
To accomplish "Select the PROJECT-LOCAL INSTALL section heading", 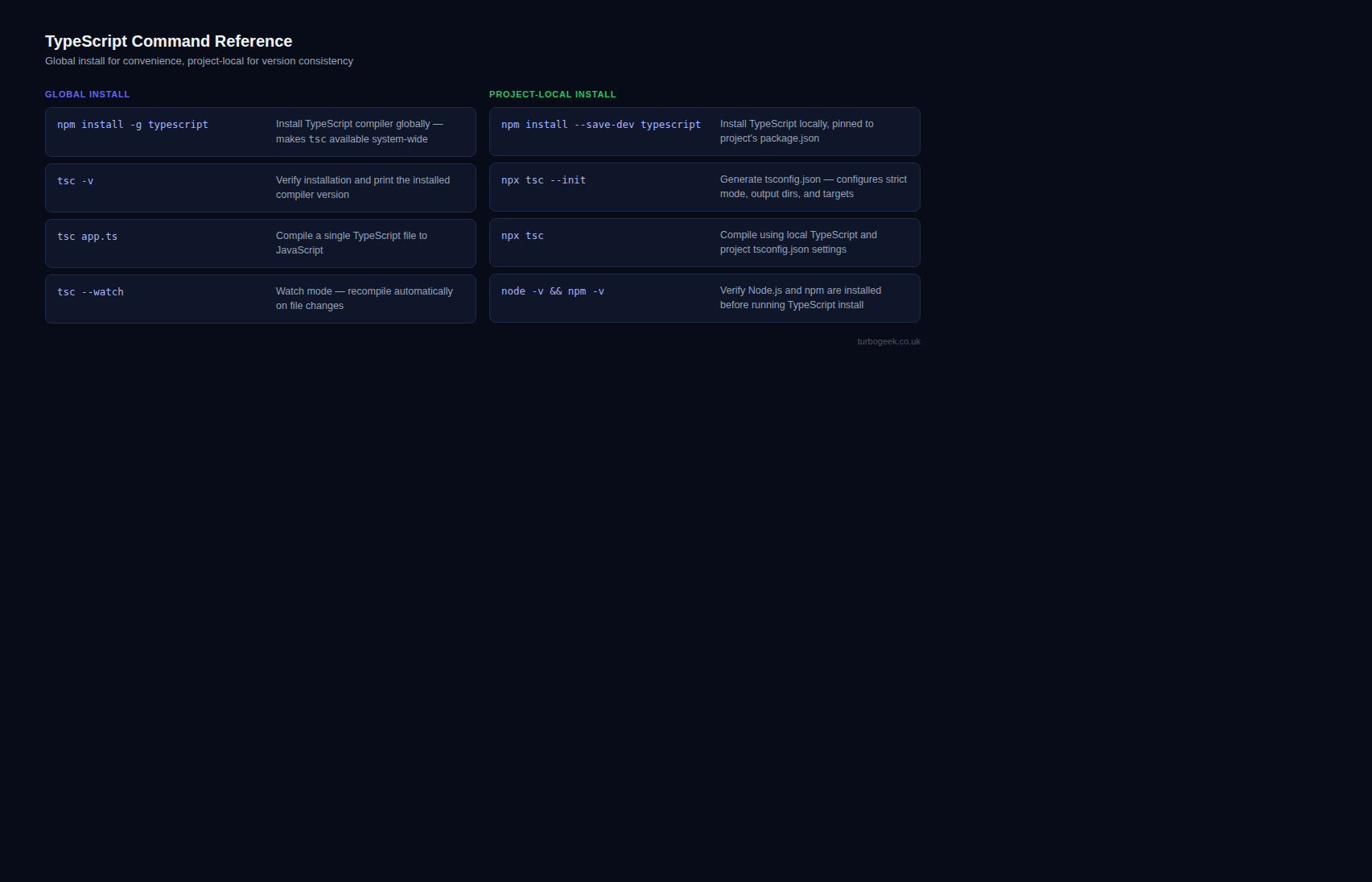I will (x=552, y=94).
